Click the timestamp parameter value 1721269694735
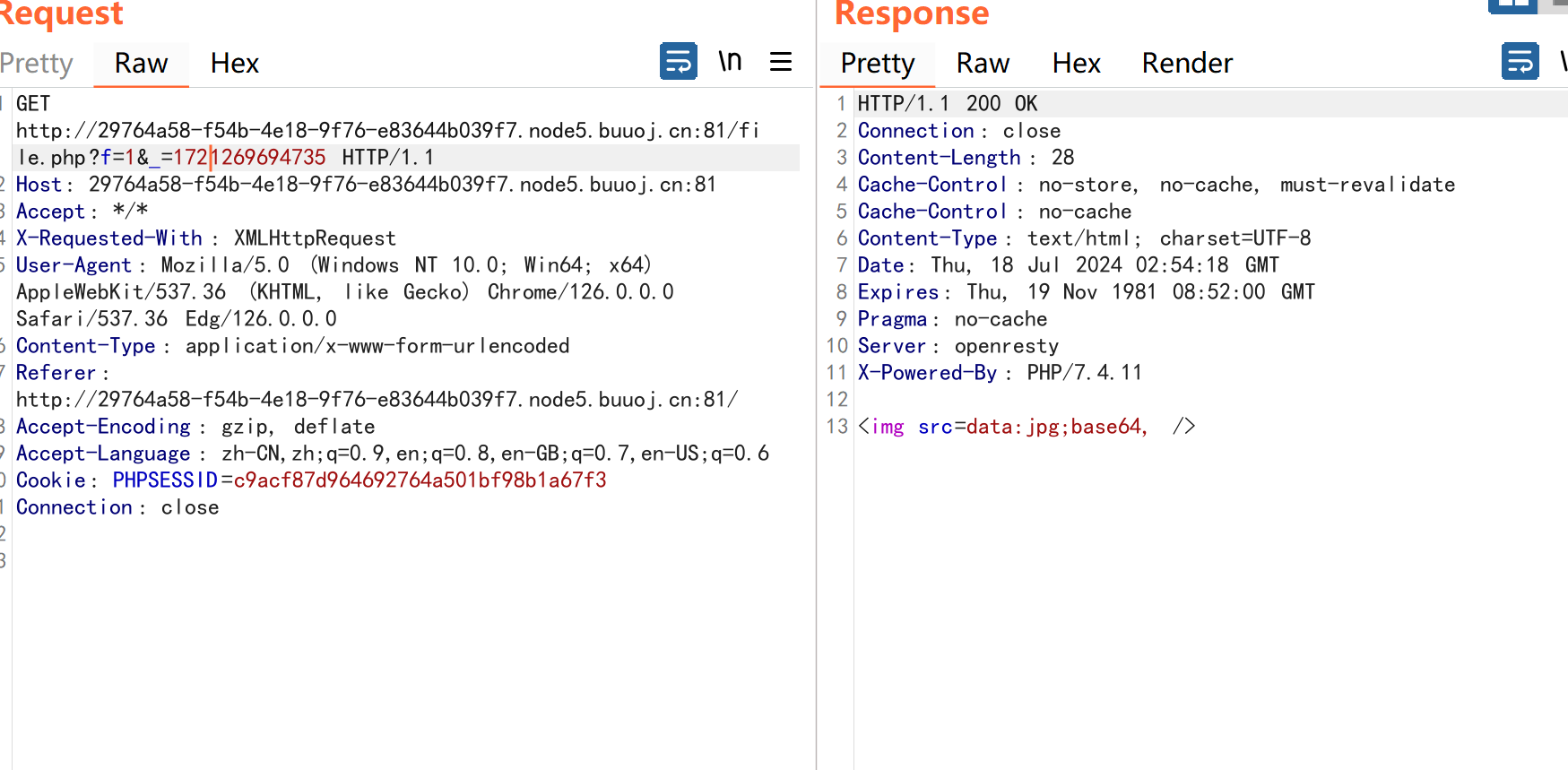This screenshot has height=770, width=1568. (x=249, y=158)
